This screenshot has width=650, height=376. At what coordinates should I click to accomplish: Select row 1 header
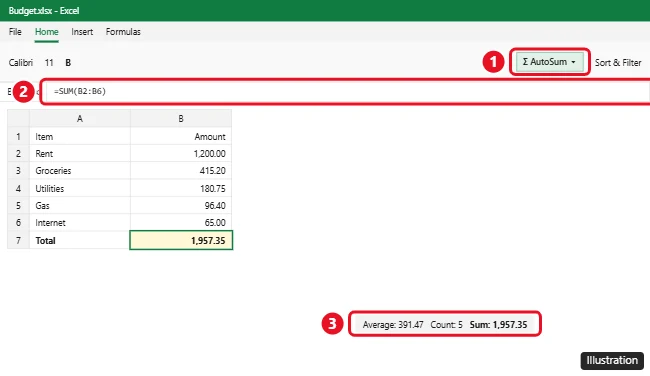coord(18,136)
